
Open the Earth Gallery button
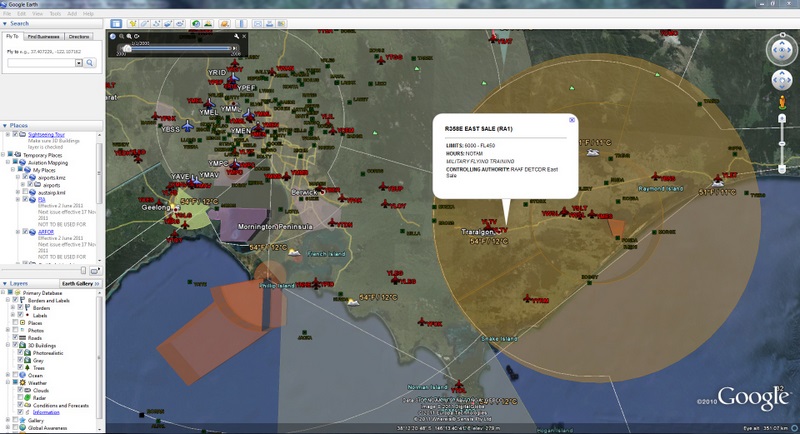80,284
